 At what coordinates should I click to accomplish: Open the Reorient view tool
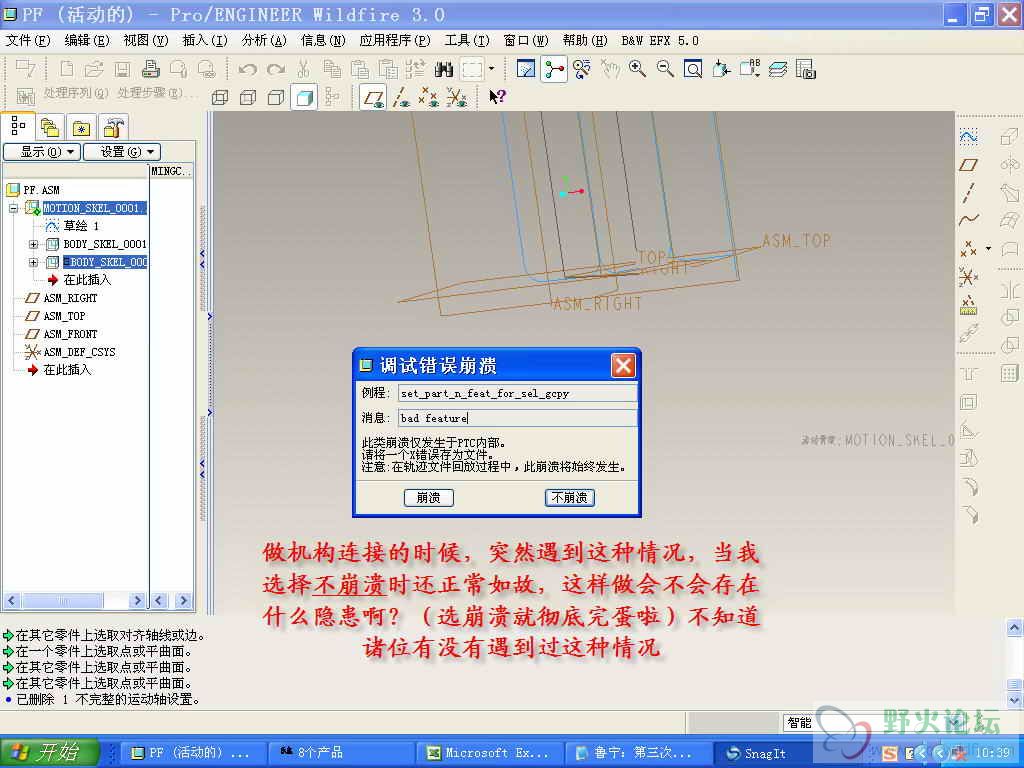tap(721, 69)
